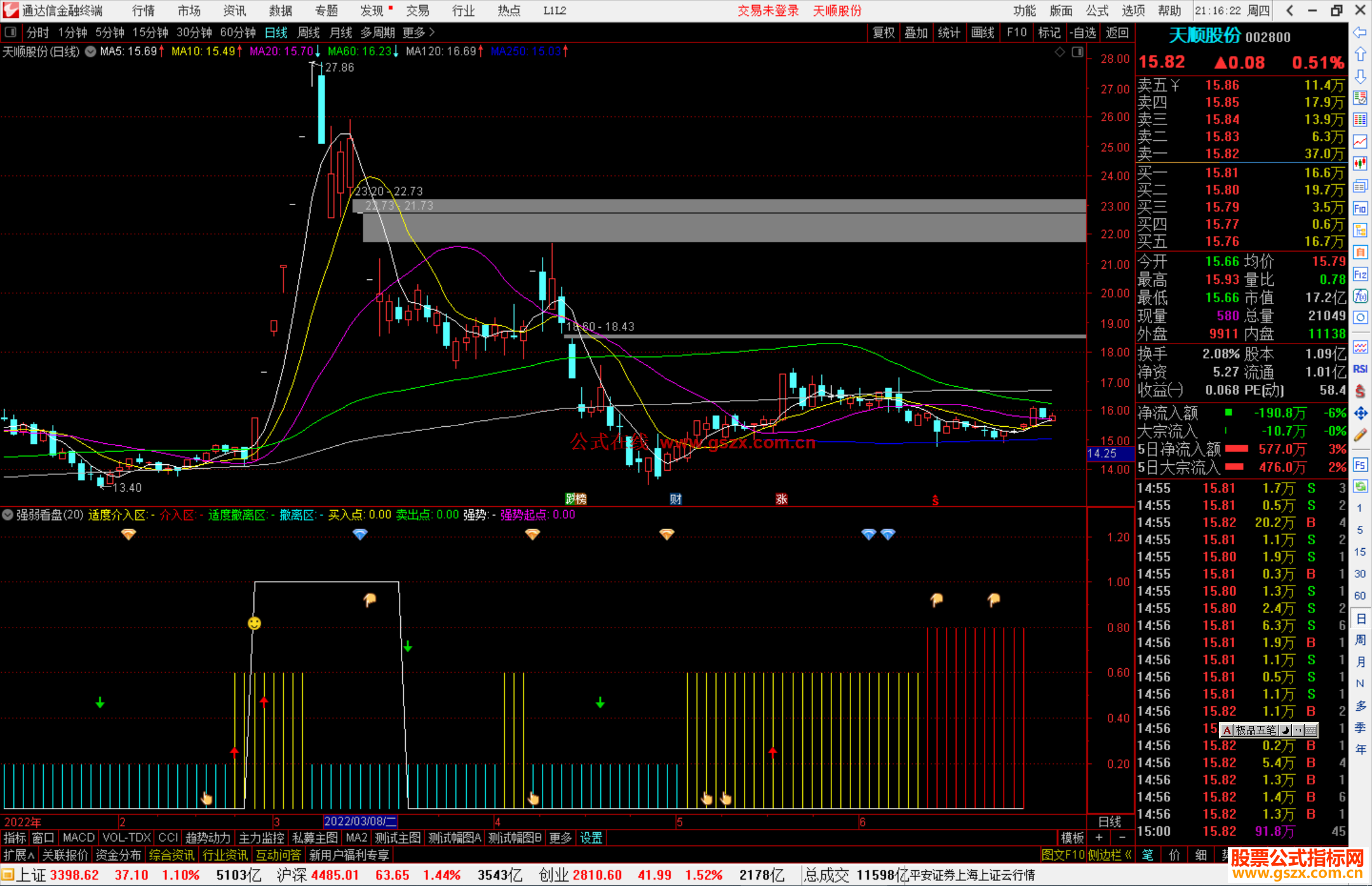
Task: Open 更多 indicators in bottom indicator bar
Action: (x=560, y=838)
